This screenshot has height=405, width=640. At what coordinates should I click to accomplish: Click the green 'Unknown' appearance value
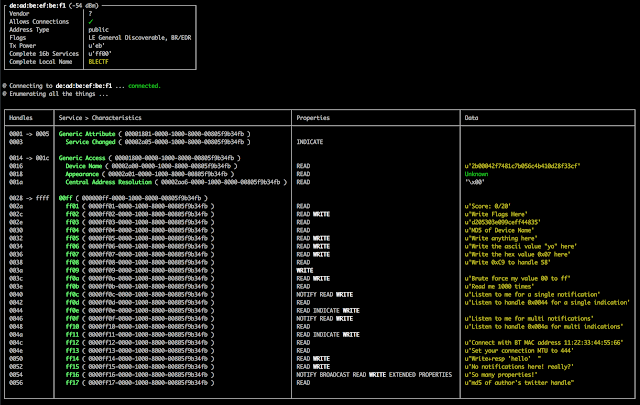[476, 174]
